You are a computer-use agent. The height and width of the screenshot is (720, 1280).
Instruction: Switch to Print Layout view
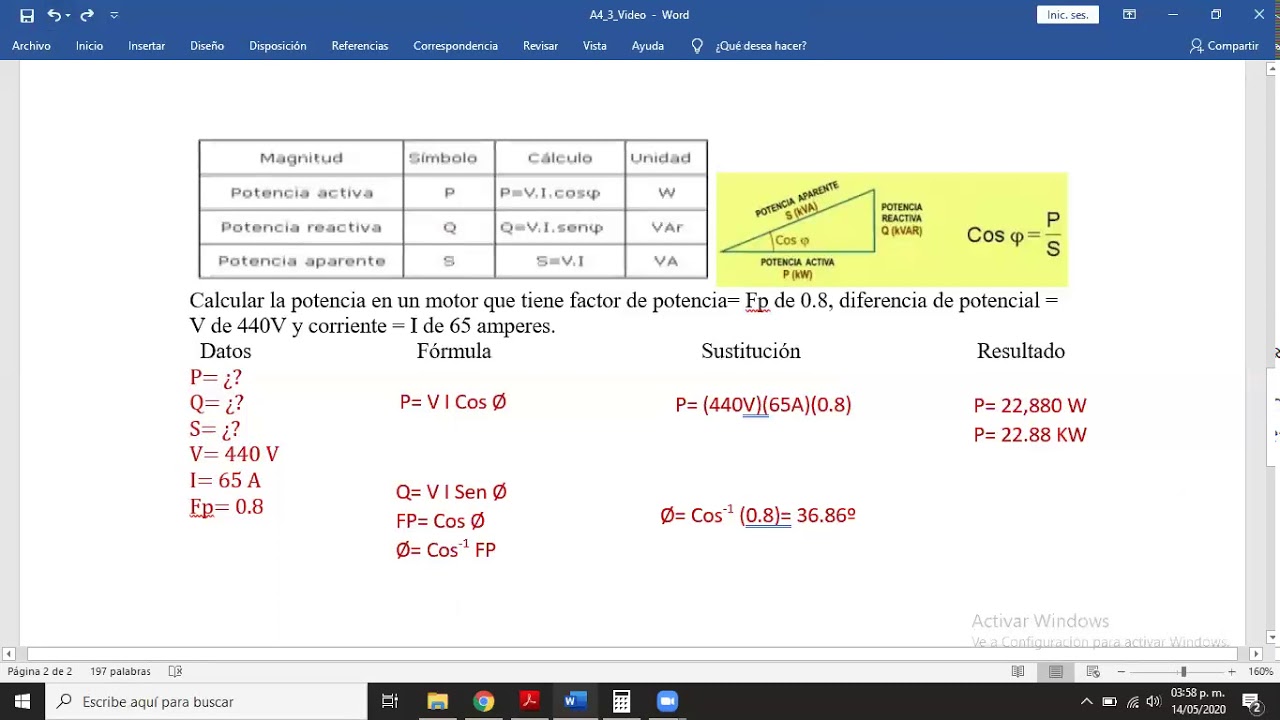pyautogui.click(x=1055, y=672)
